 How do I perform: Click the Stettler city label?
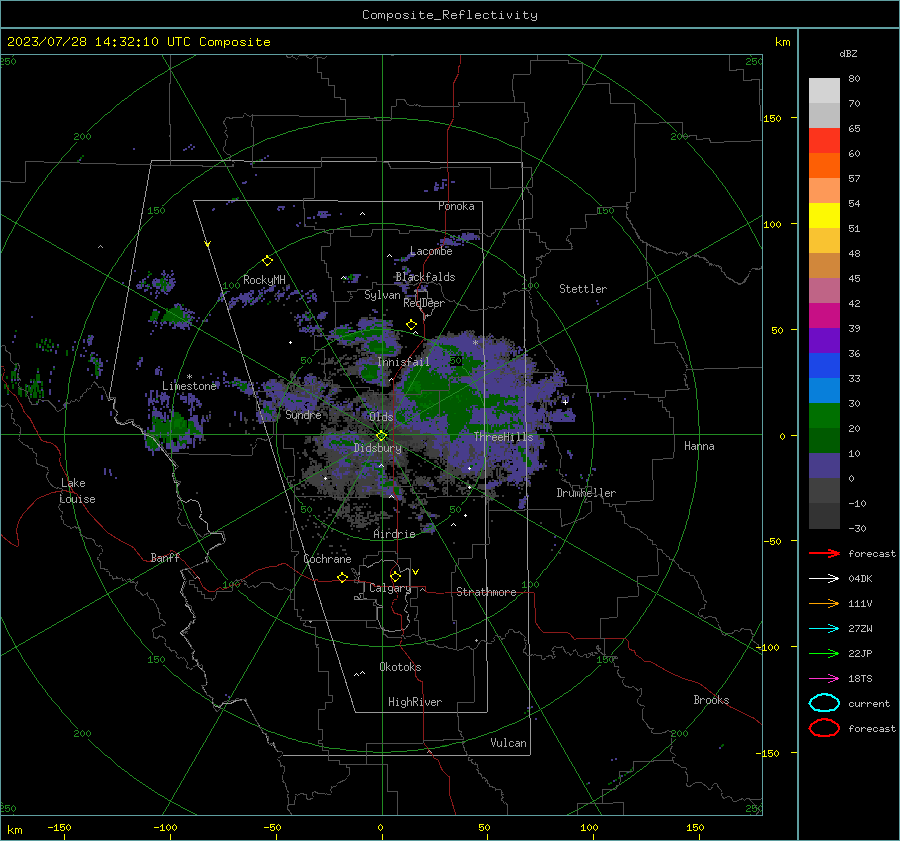[x=583, y=289]
